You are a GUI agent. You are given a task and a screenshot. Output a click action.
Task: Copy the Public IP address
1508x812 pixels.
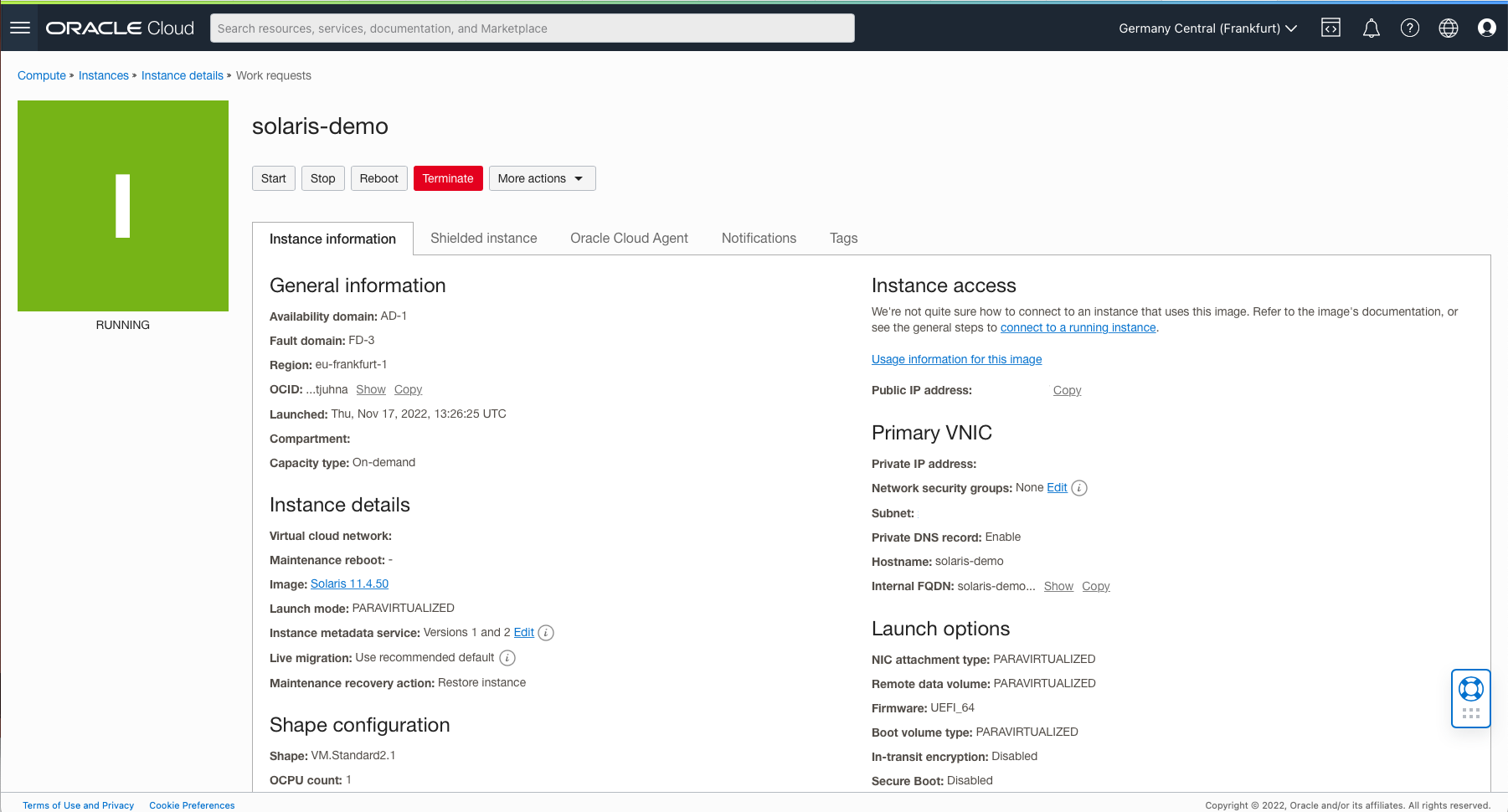tap(1068, 390)
